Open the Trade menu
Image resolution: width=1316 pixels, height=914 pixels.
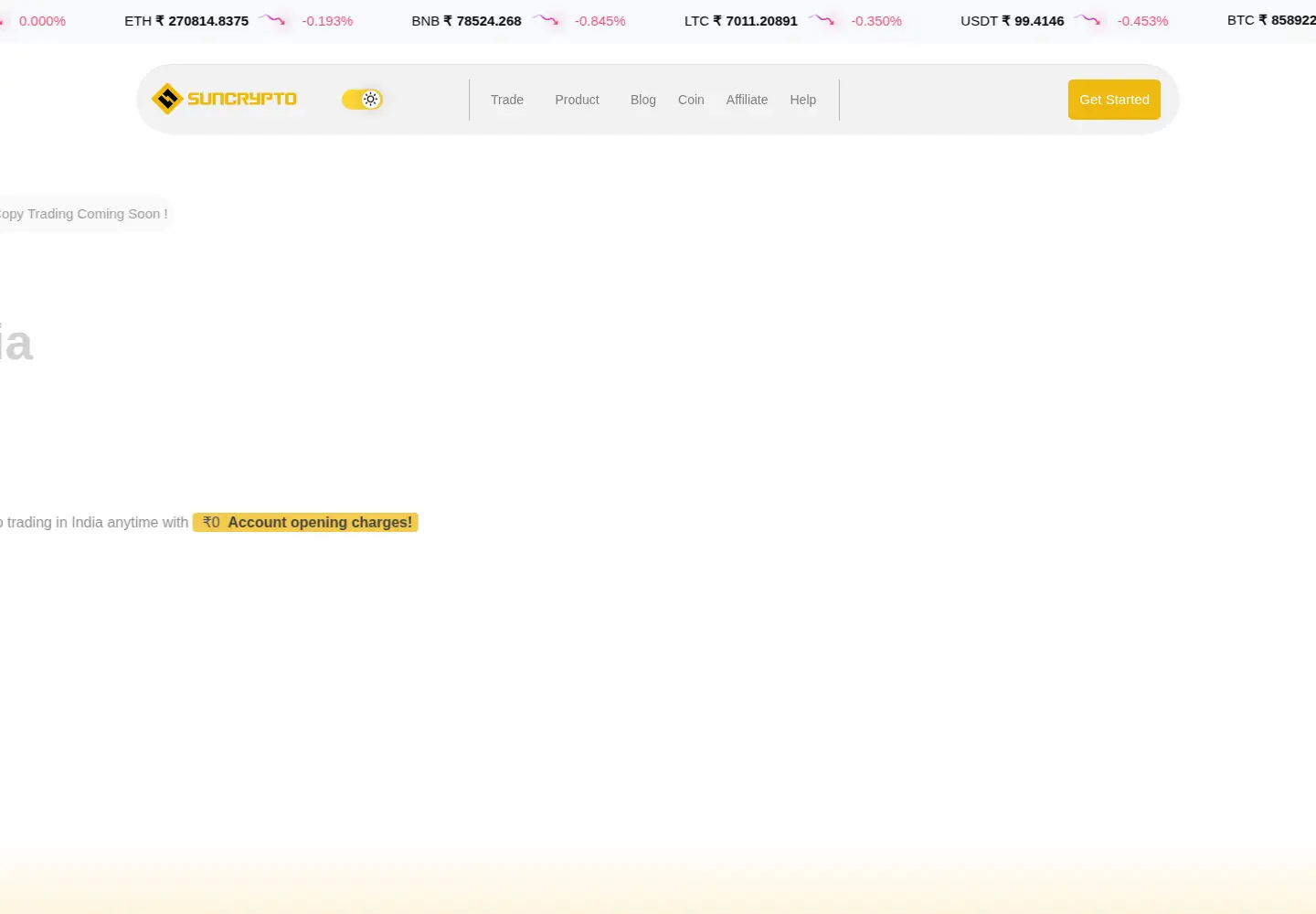507,100
